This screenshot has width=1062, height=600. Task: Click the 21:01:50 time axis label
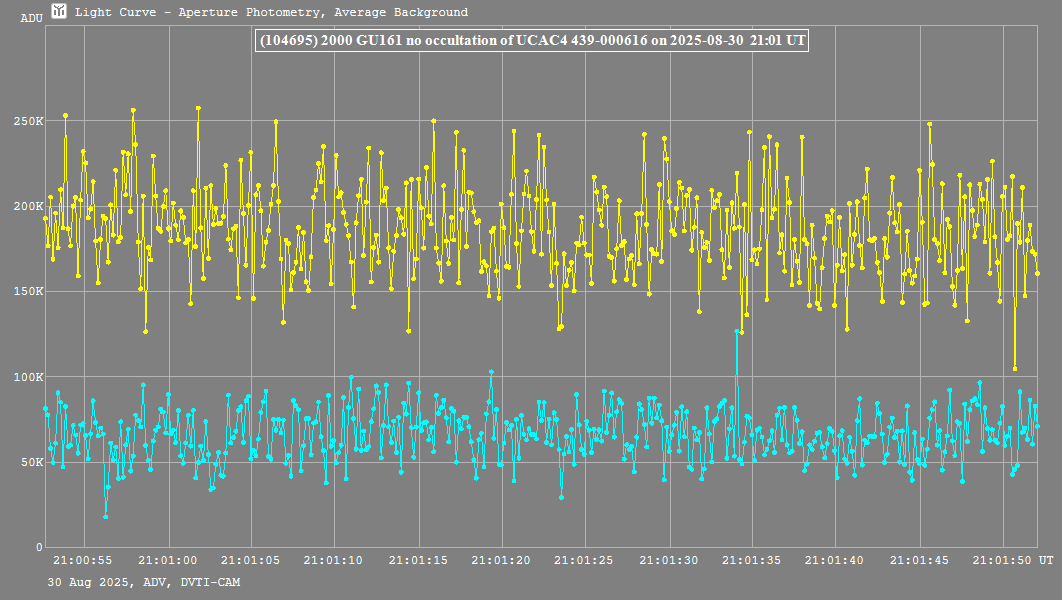point(1003,560)
